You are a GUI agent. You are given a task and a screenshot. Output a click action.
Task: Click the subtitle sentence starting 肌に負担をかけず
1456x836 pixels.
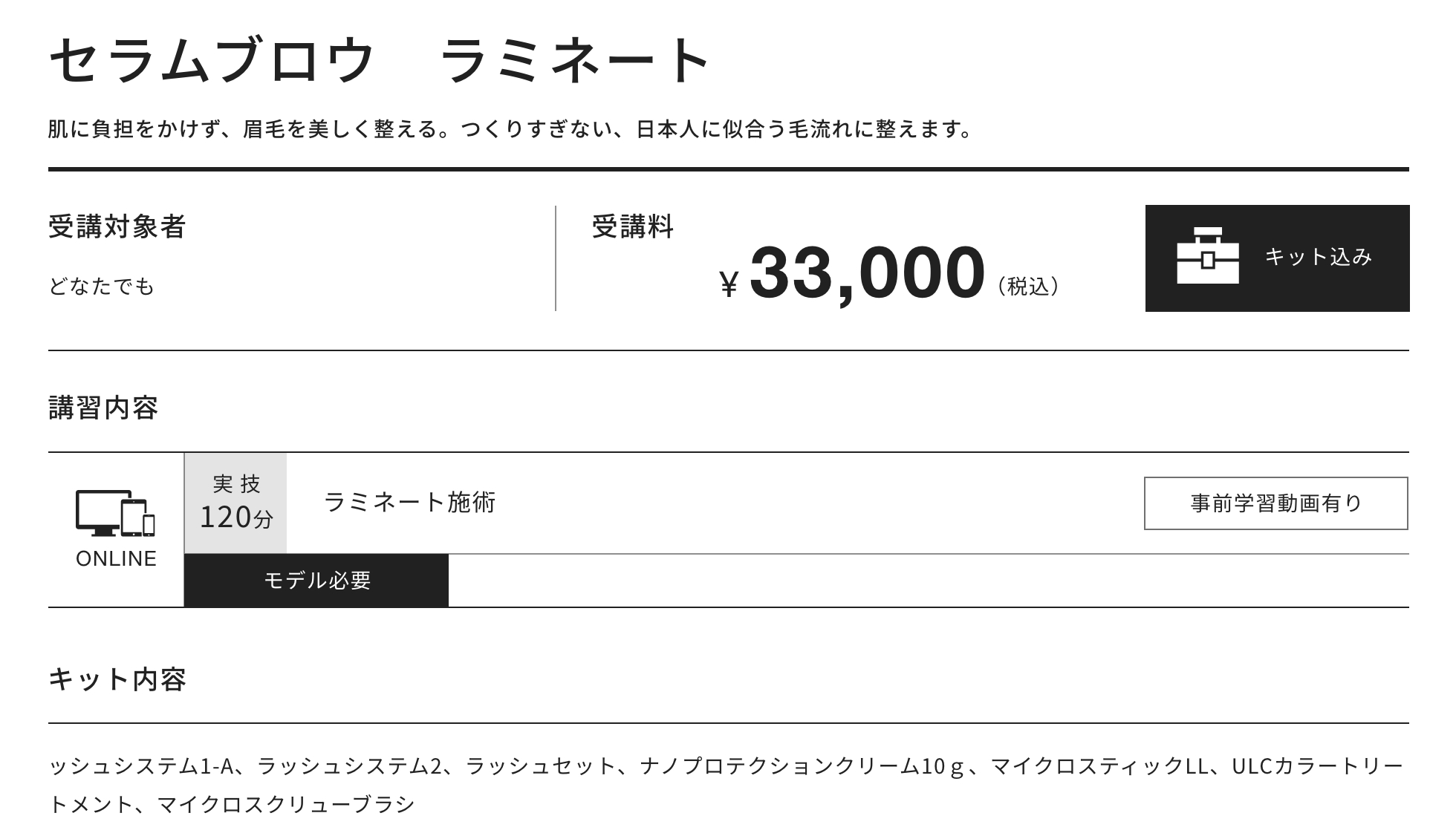tap(510, 130)
